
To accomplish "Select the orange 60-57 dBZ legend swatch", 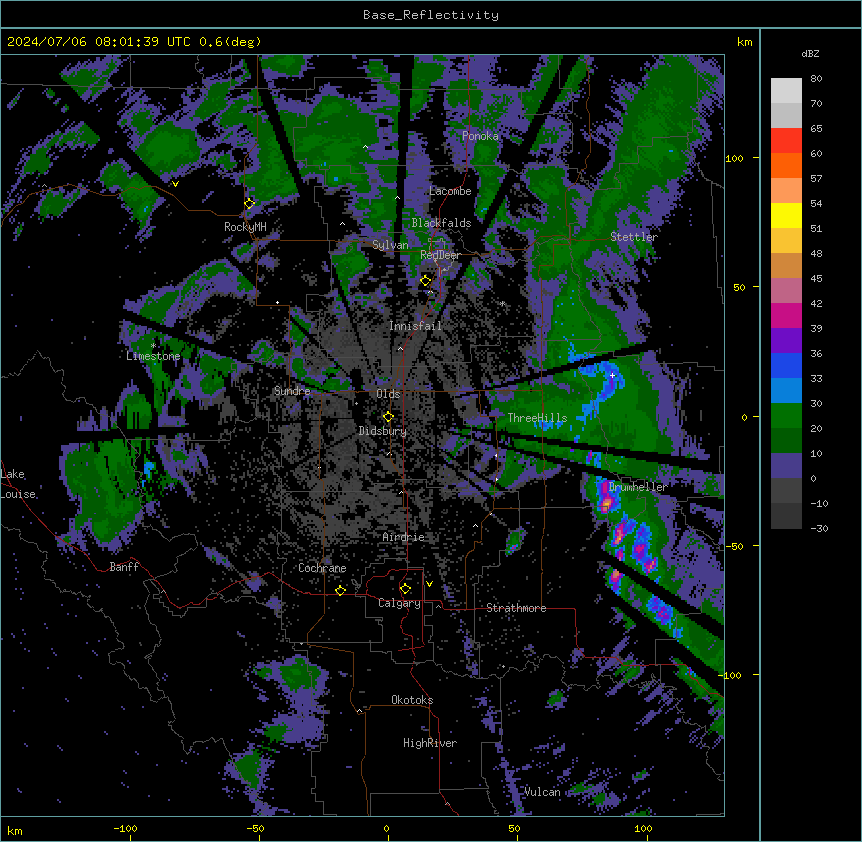I will (786, 165).
